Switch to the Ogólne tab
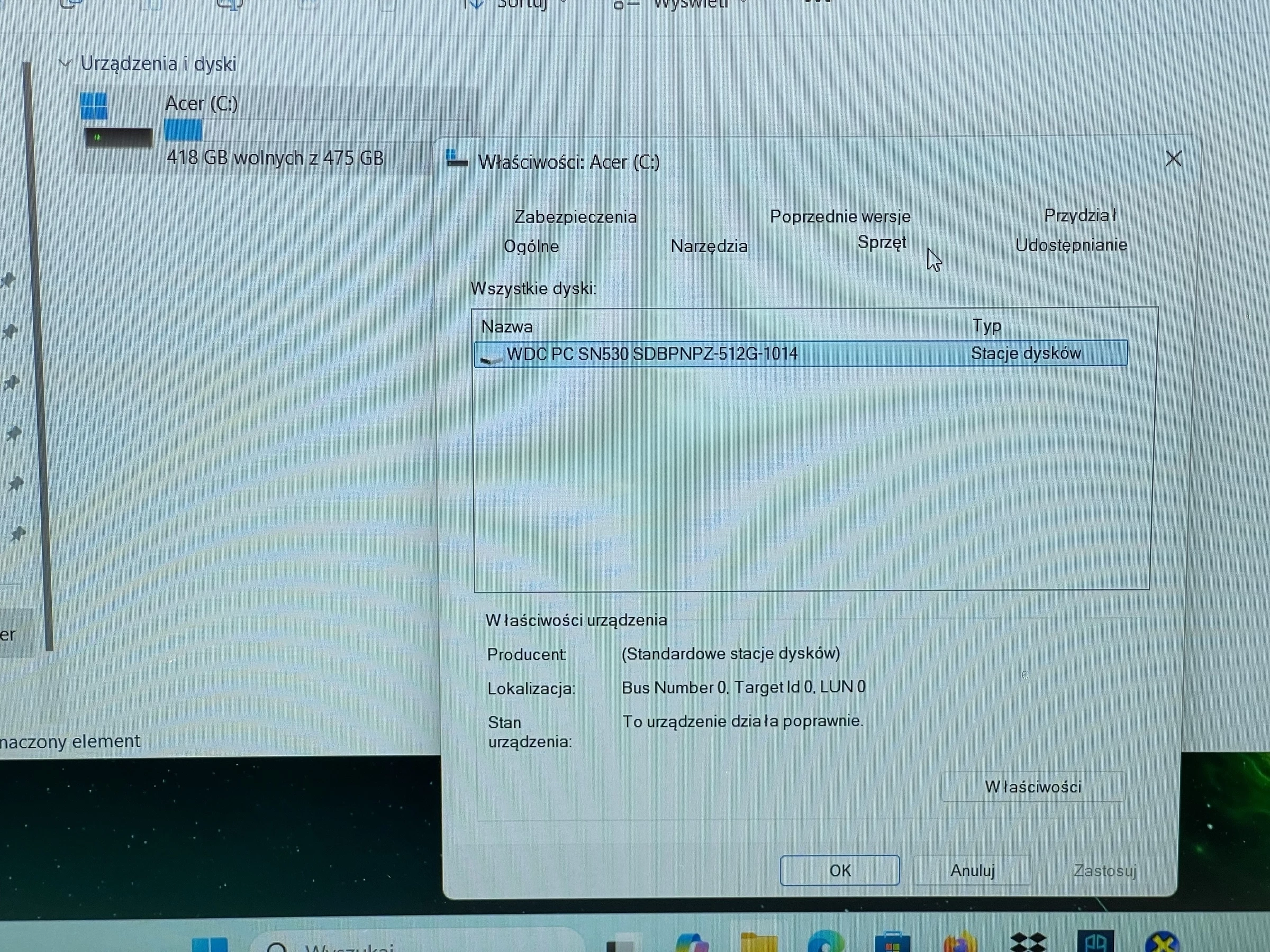This screenshot has height=952, width=1270. coord(531,246)
